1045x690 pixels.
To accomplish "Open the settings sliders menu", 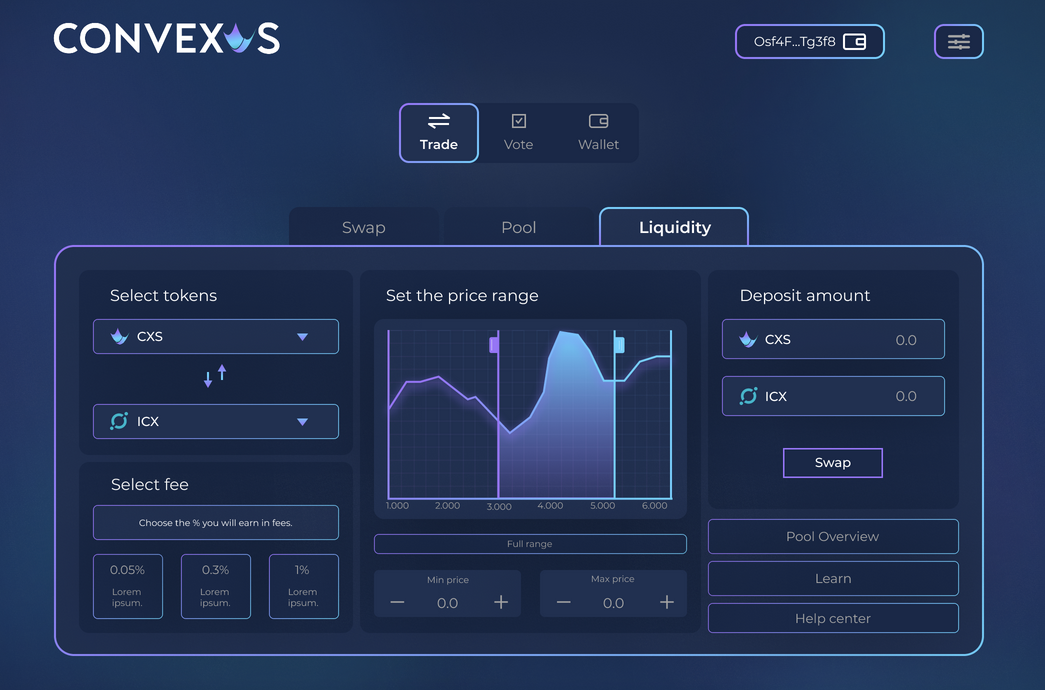I will point(958,42).
